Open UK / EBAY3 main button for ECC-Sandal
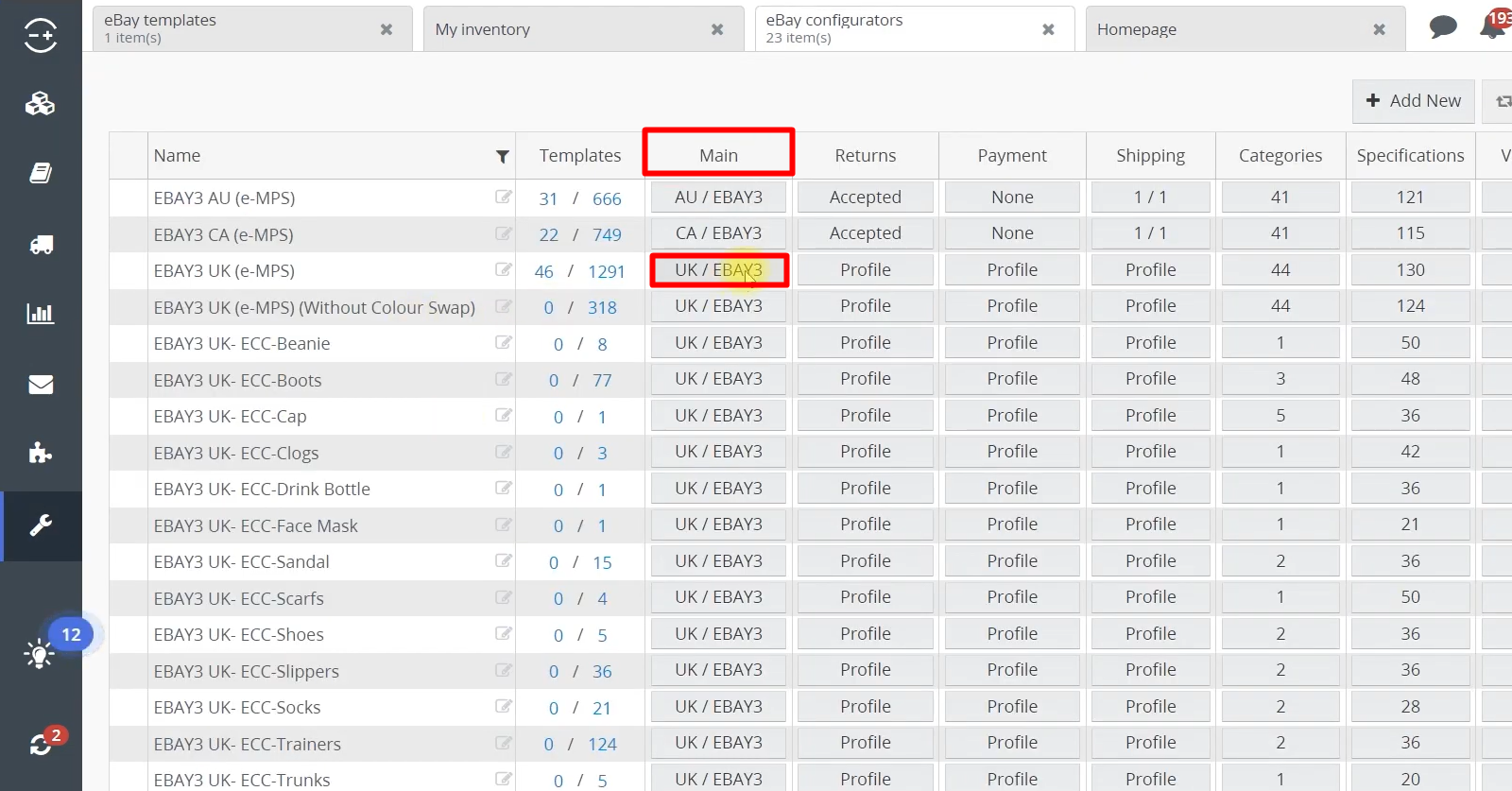Screen dimensions: 1512x791 point(718,560)
